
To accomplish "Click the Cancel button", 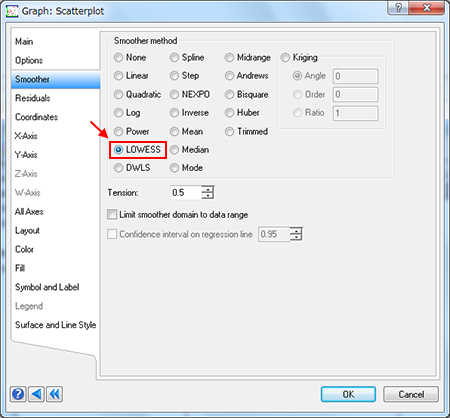I will coord(411,394).
